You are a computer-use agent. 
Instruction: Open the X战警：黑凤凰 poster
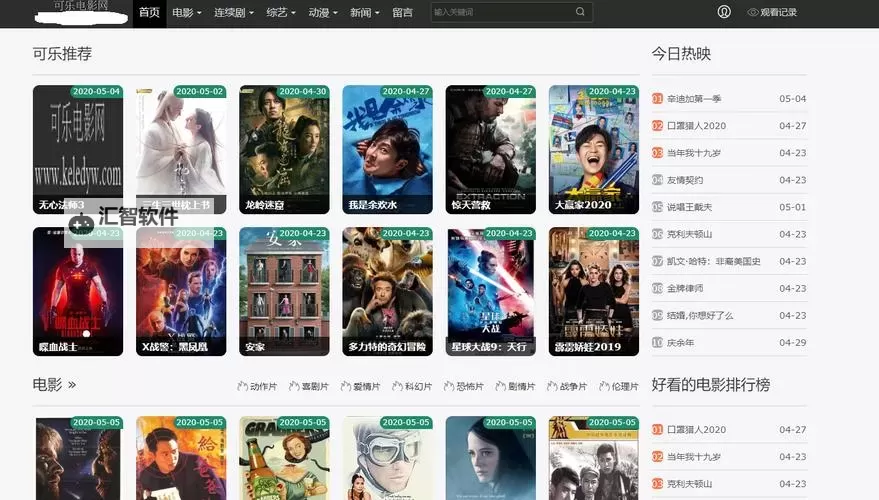point(181,291)
